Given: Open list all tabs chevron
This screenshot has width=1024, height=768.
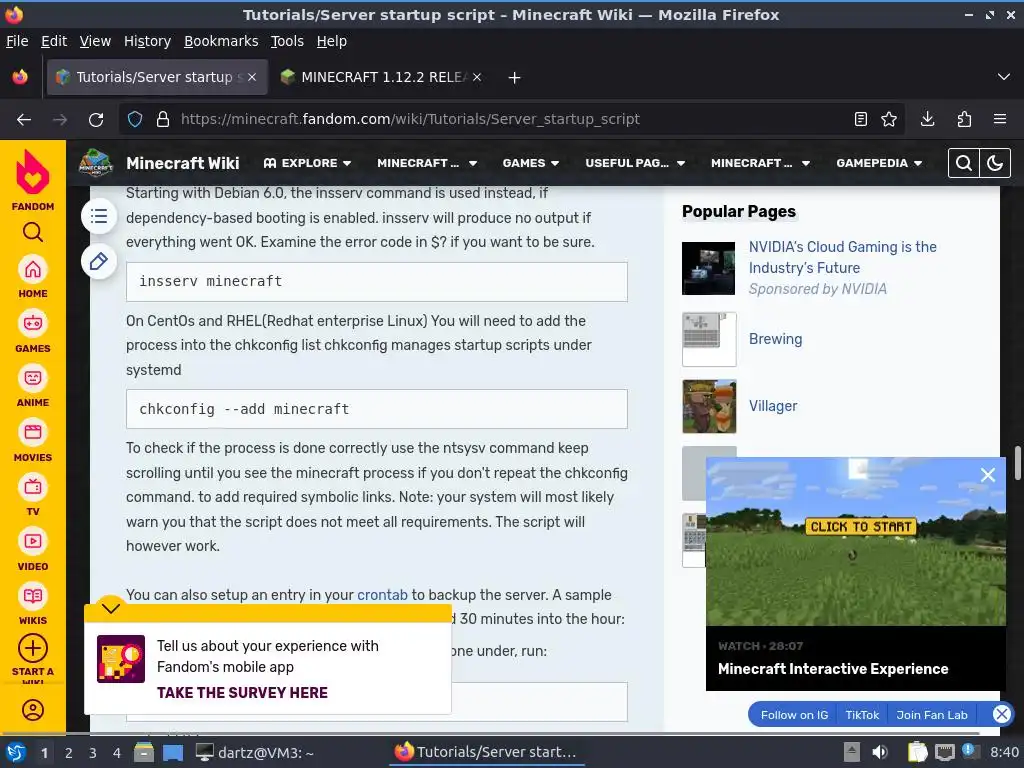Looking at the screenshot, I should coord(1004,77).
